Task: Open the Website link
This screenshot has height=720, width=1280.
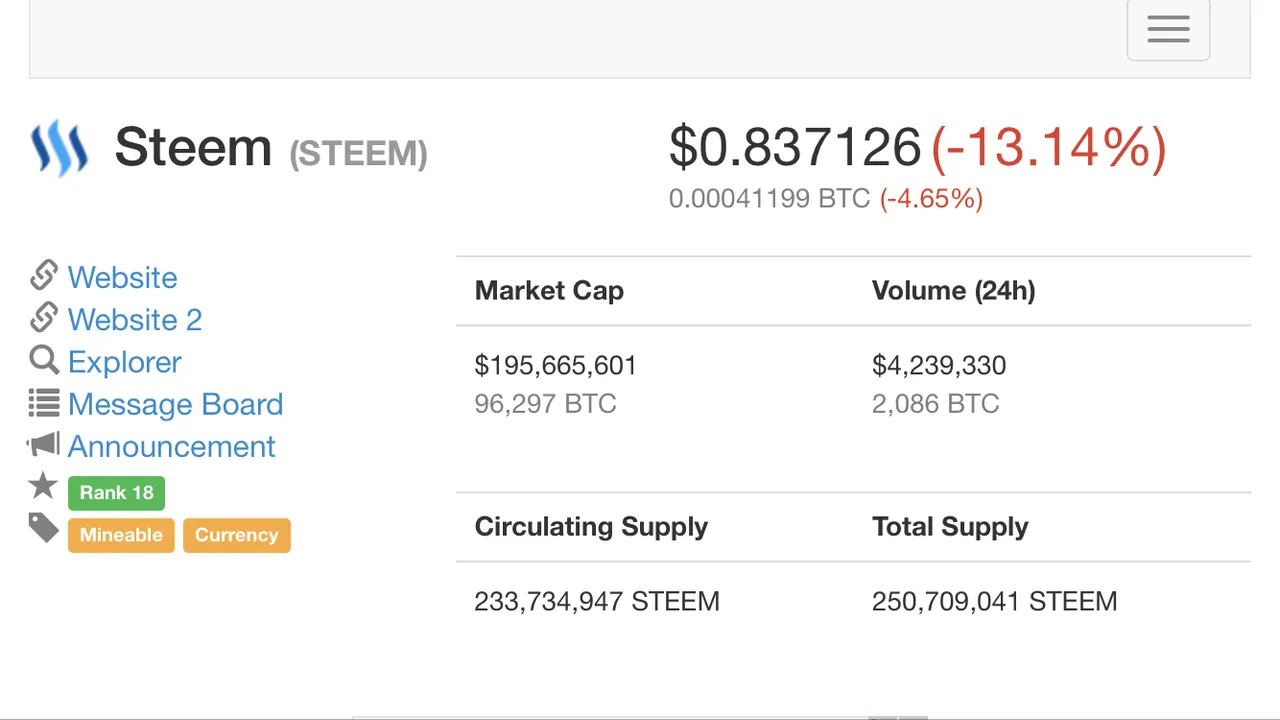Action: 122,277
